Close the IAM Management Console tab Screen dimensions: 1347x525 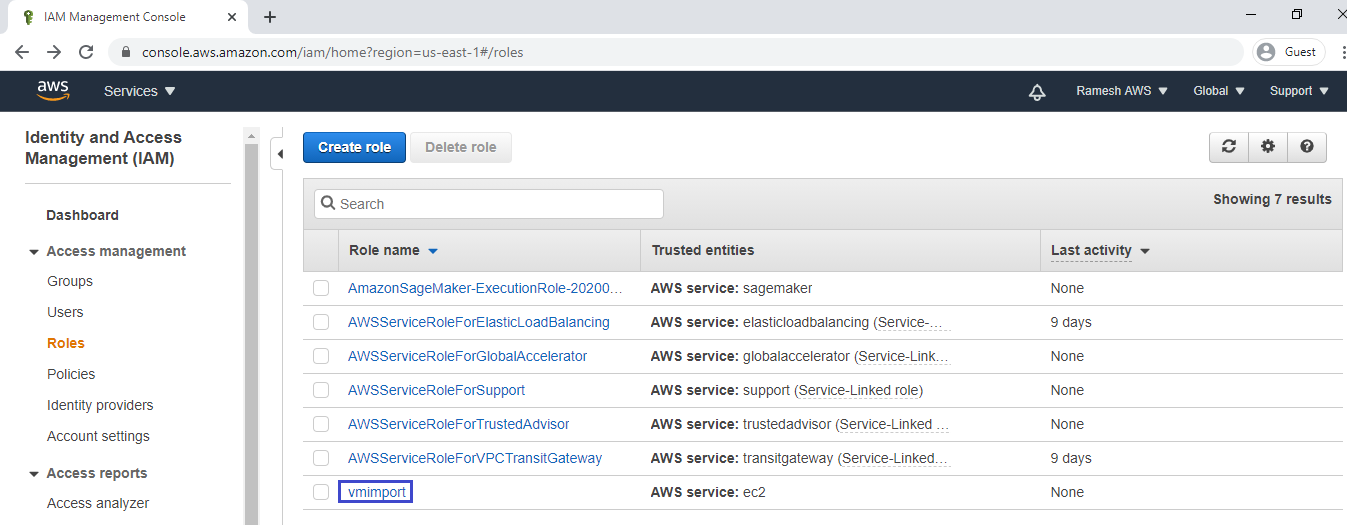[x=232, y=17]
